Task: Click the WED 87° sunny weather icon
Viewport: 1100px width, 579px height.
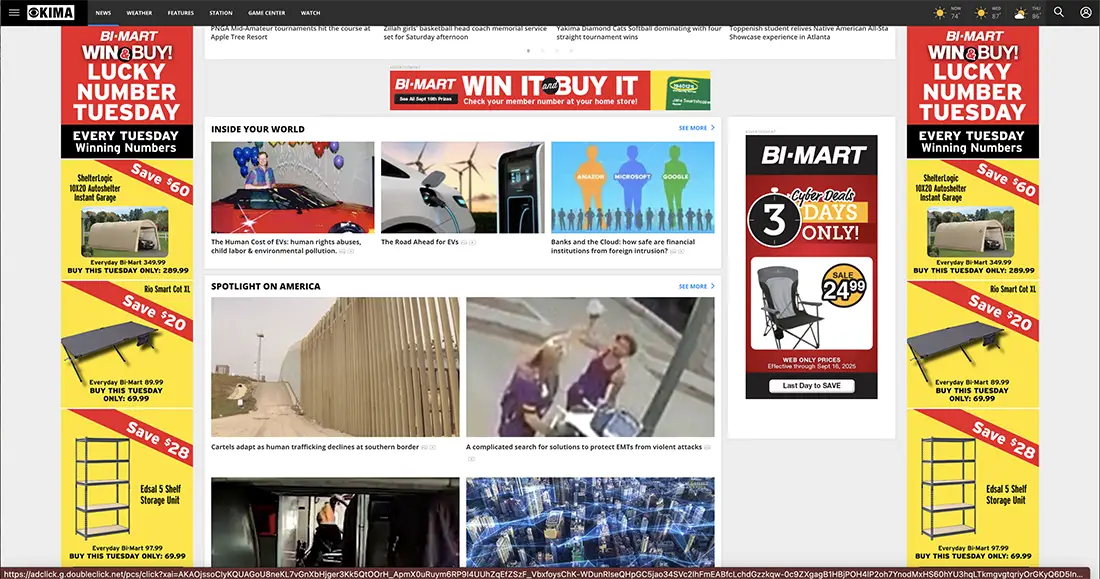Action: [x=981, y=13]
